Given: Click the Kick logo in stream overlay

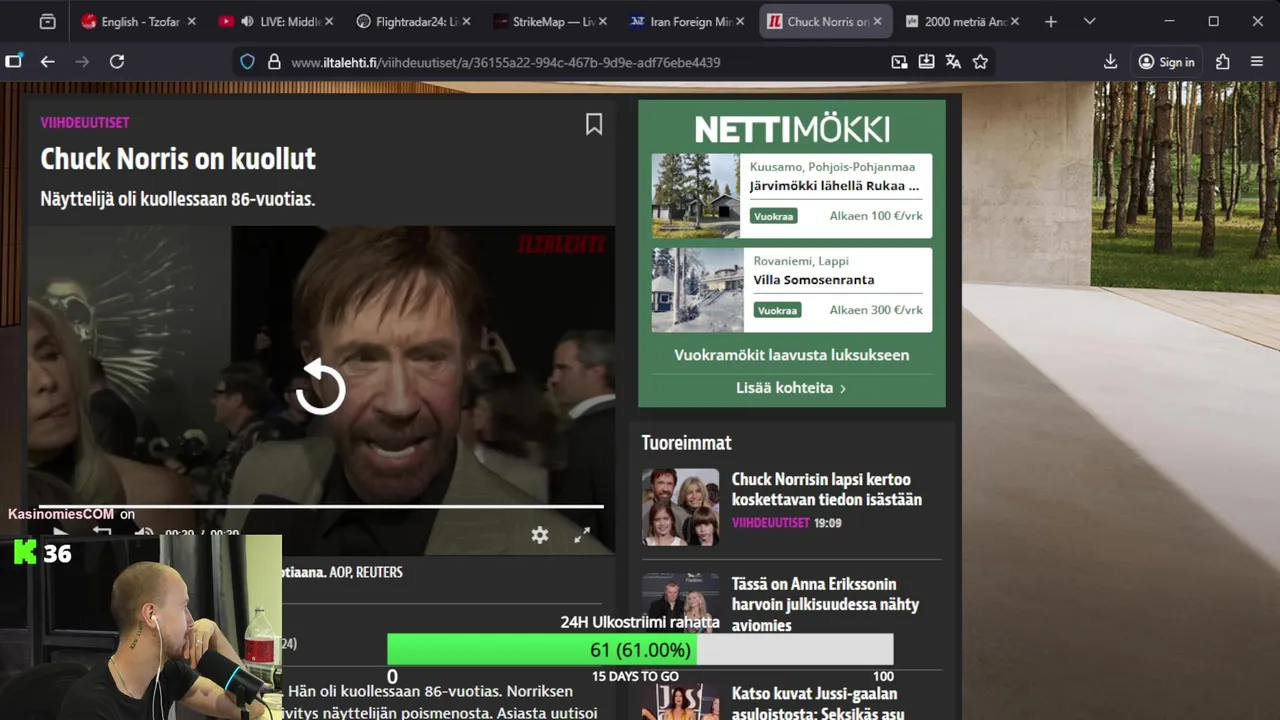Looking at the screenshot, I should pyautogui.click(x=24, y=552).
